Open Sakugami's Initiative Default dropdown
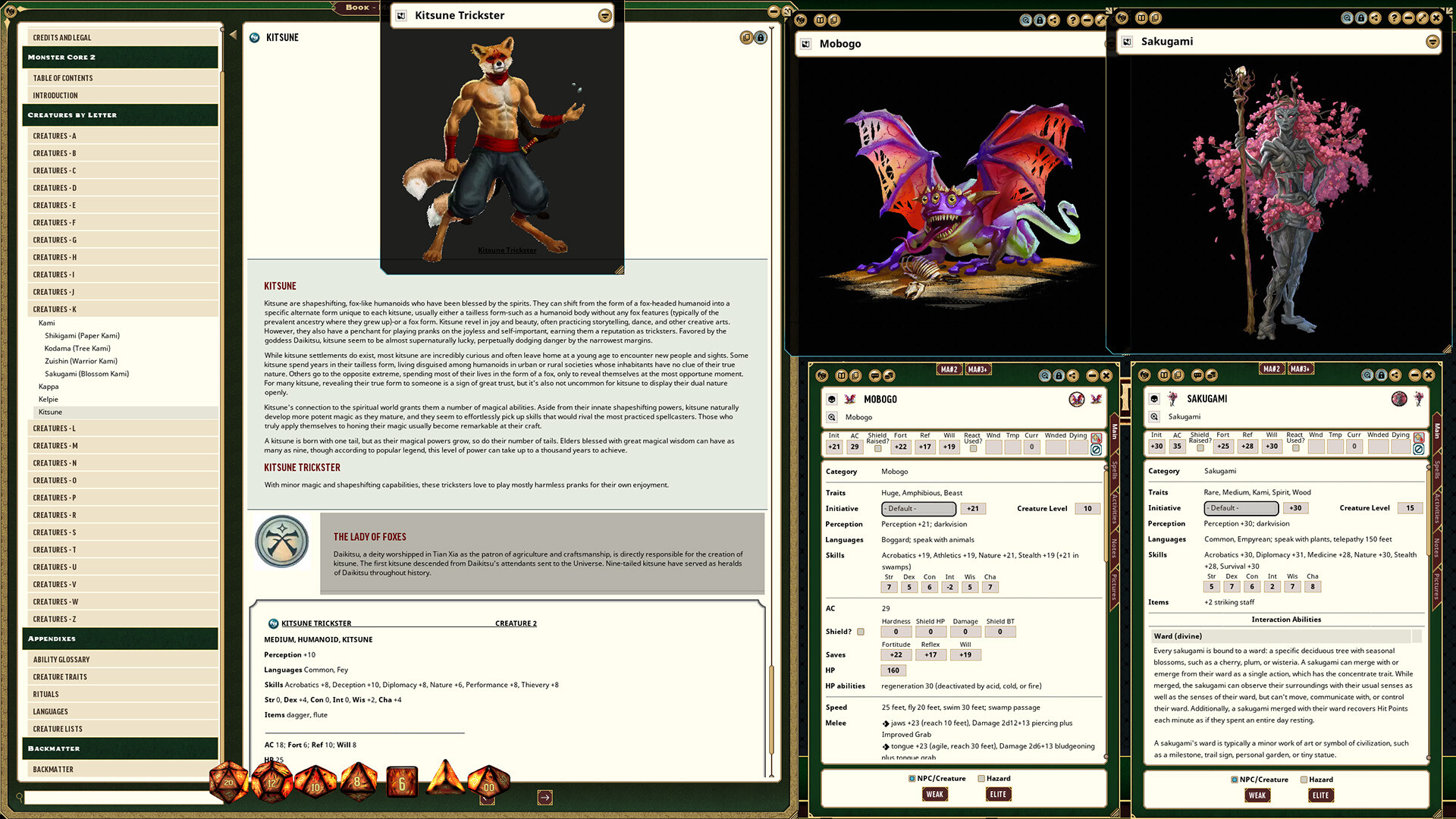 pos(1241,508)
